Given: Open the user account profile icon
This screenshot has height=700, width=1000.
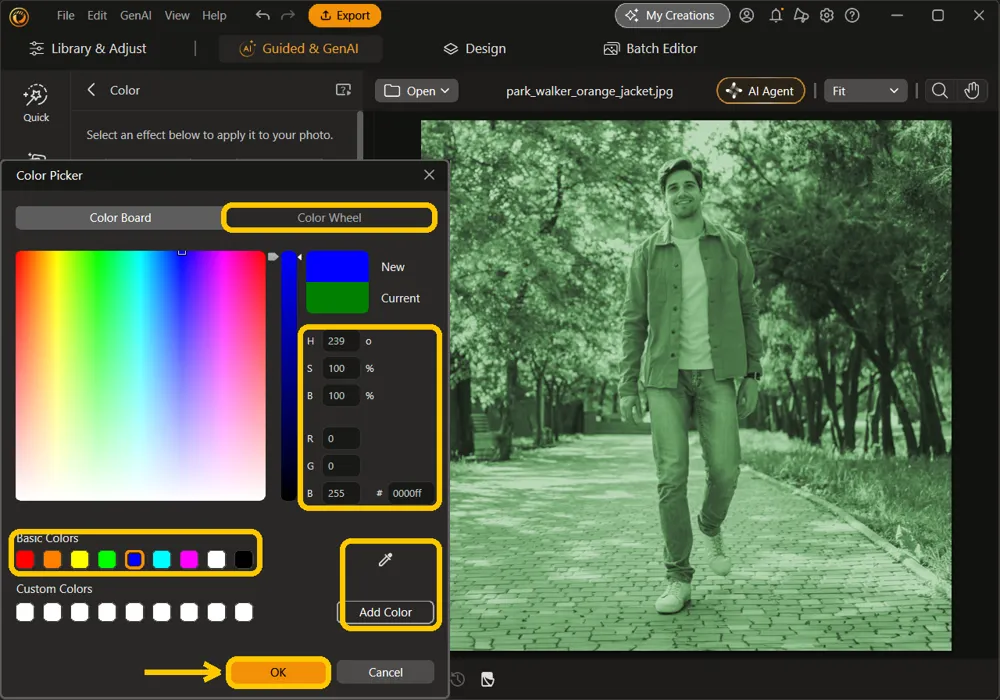Looking at the screenshot, I should (x=746, y=15).
